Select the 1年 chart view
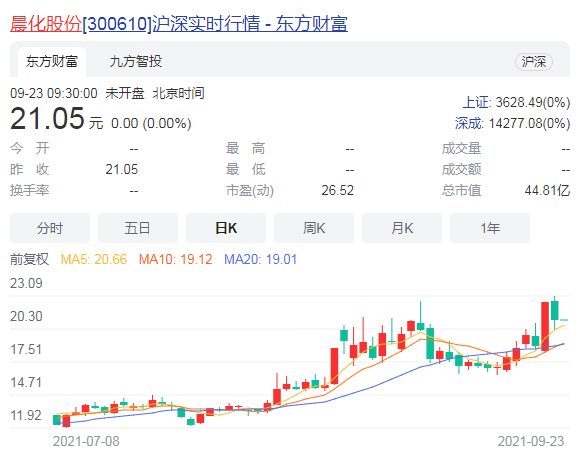This screenshot has width=586, height=457. pos(490,228)
